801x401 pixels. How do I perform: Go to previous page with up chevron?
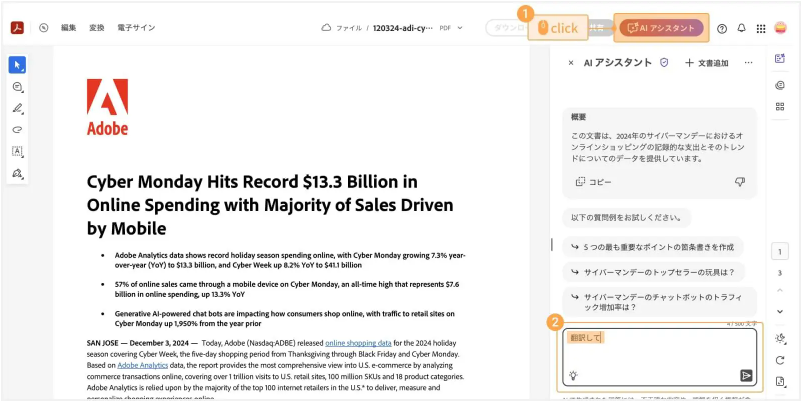[780, 291]
